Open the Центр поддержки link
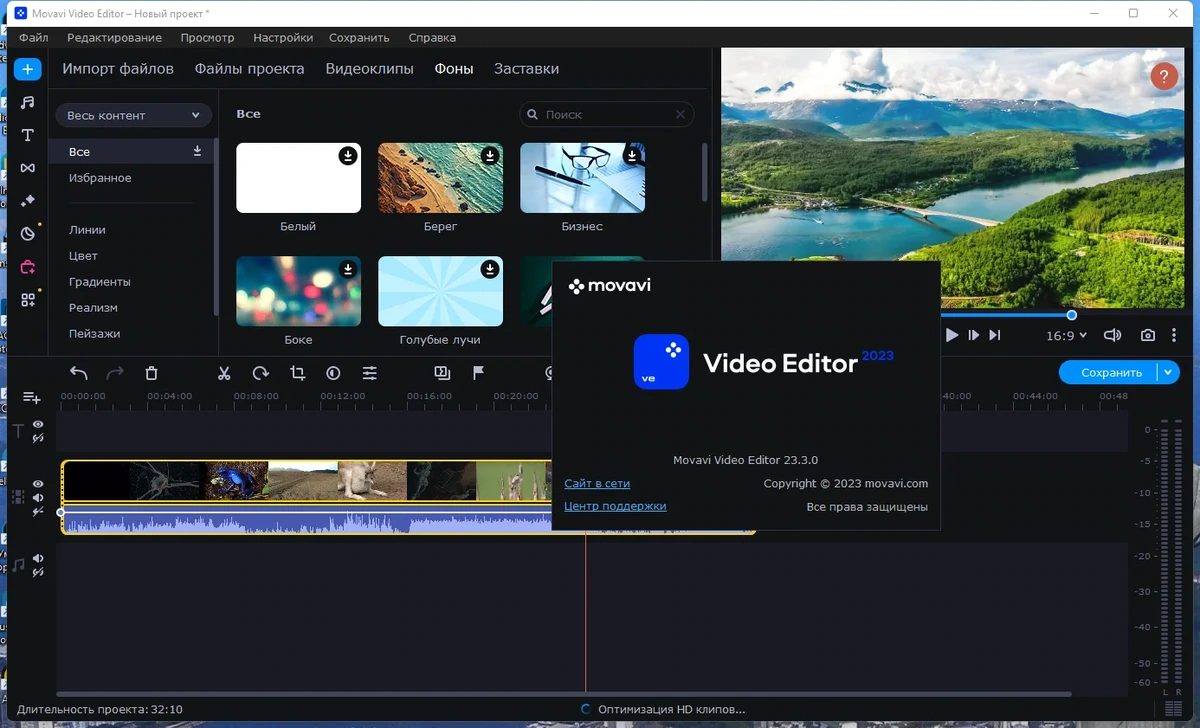 coord(615,506)
